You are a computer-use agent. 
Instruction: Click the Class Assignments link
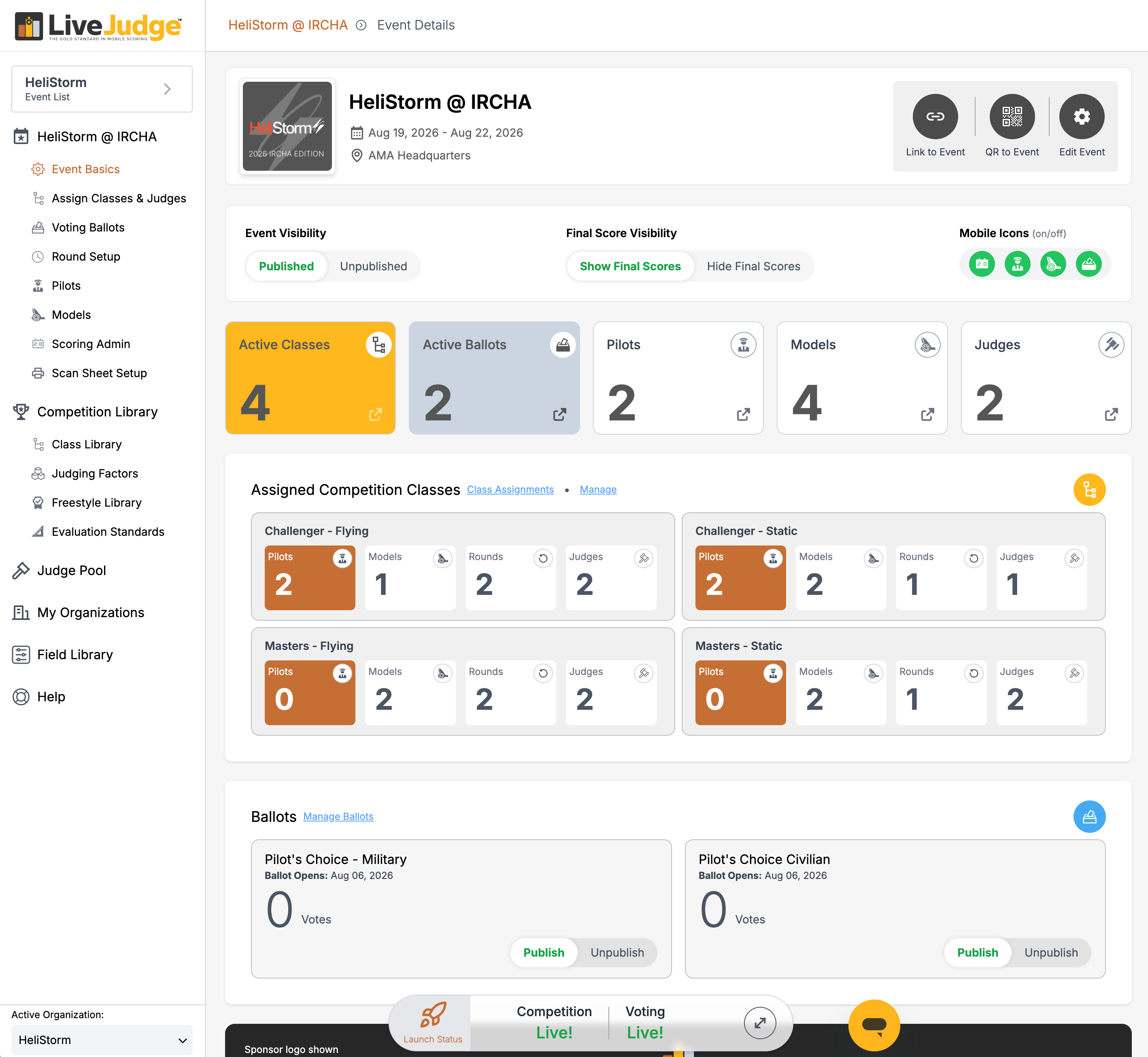[510, 490]
